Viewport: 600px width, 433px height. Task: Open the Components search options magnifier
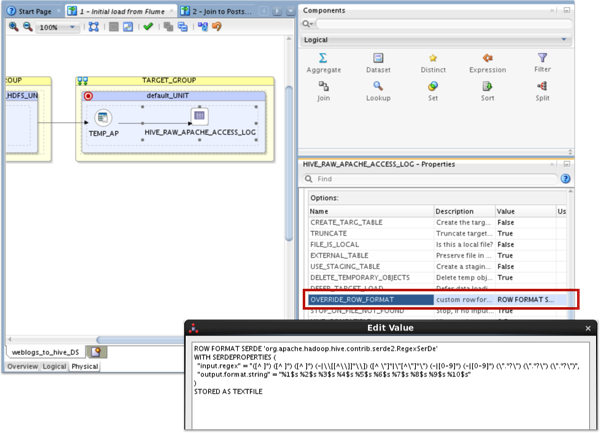307,24
